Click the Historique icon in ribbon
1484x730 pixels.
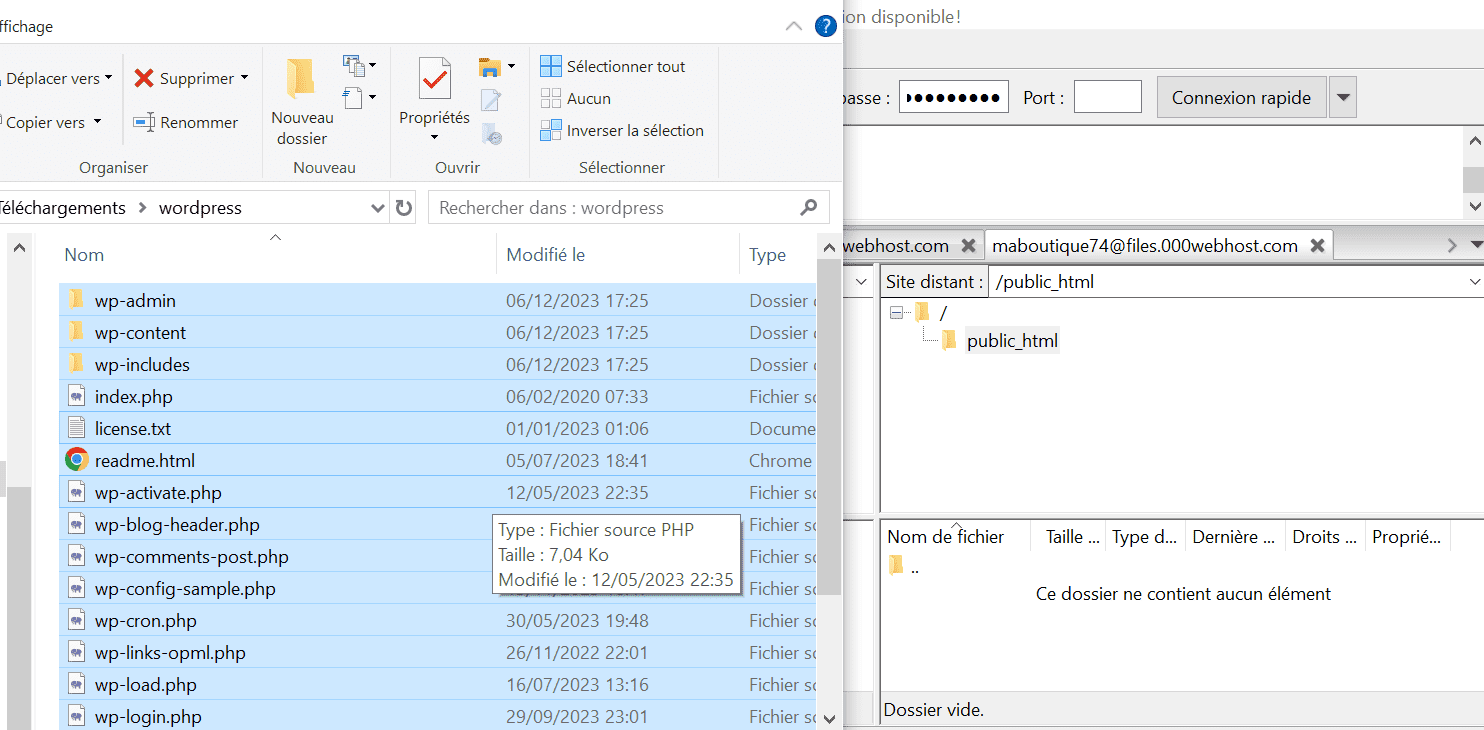click(490, 133)
